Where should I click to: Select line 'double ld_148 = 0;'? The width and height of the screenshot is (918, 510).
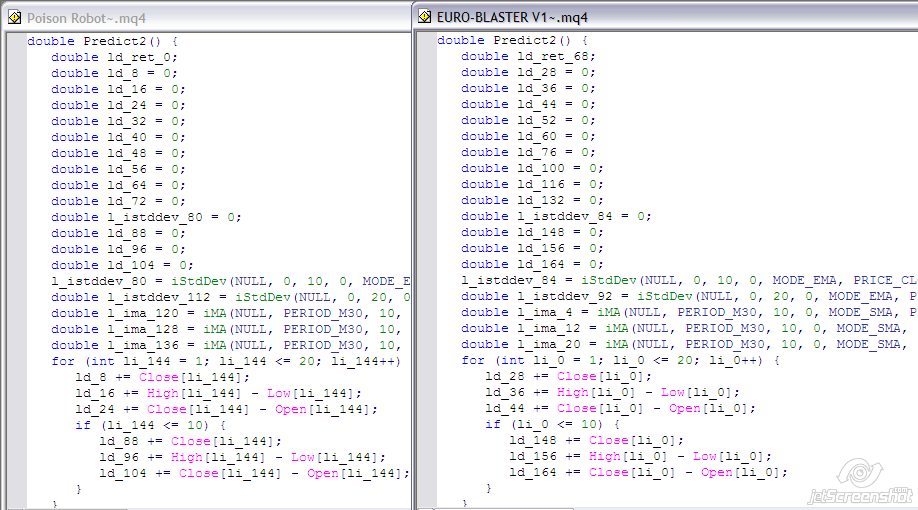tap(532, 232)
